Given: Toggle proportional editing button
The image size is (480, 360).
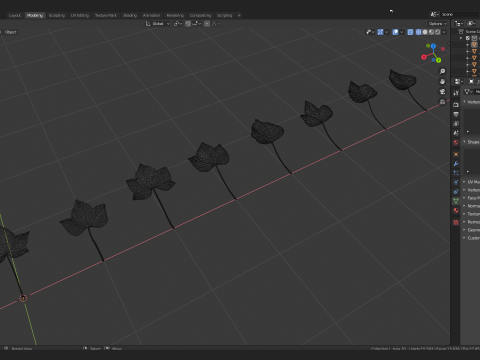Looking at the screenshot, I should (x=207, y=24).
